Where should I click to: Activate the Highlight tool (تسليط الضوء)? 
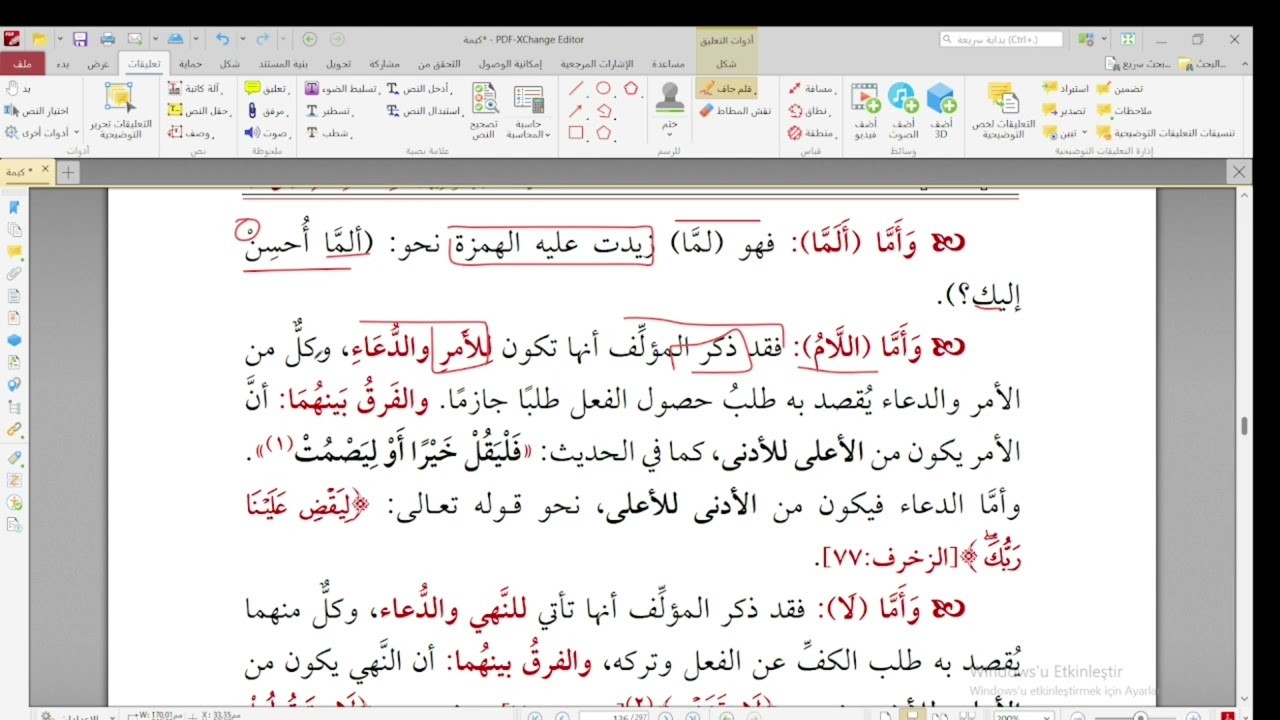point(341,89)
